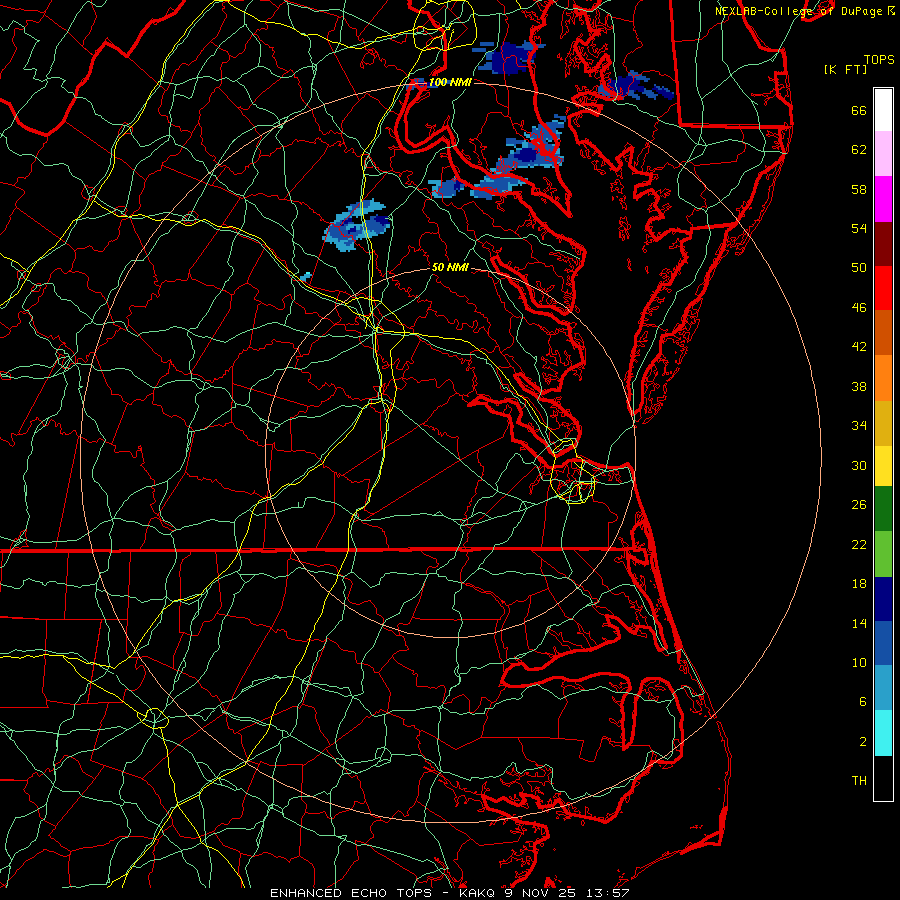
Task: Click the dark maroon legend swatch
Action: coord(883,244)
